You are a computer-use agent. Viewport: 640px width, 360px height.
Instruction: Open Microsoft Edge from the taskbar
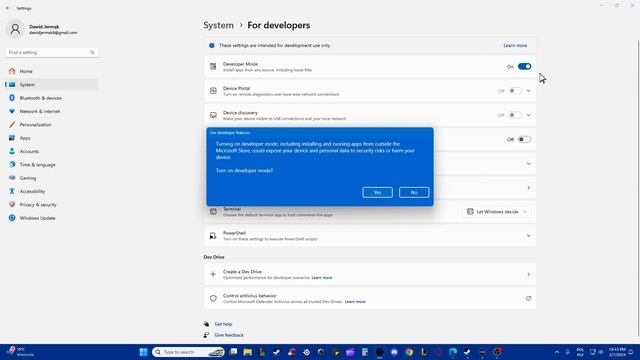(453, 352)
